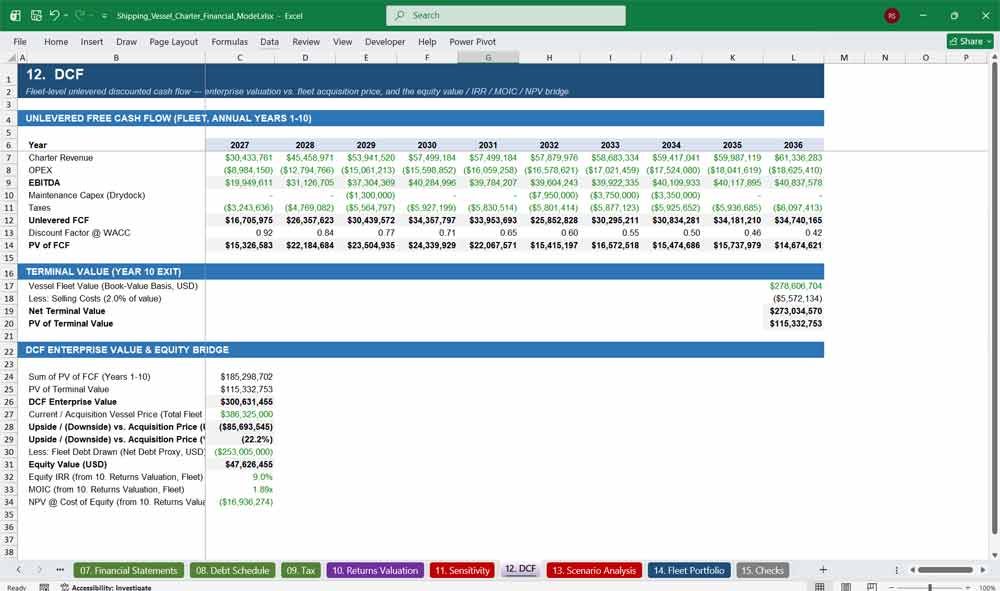Open the View ribbon tab
The image size is (1000, 591).
[342, 41]
